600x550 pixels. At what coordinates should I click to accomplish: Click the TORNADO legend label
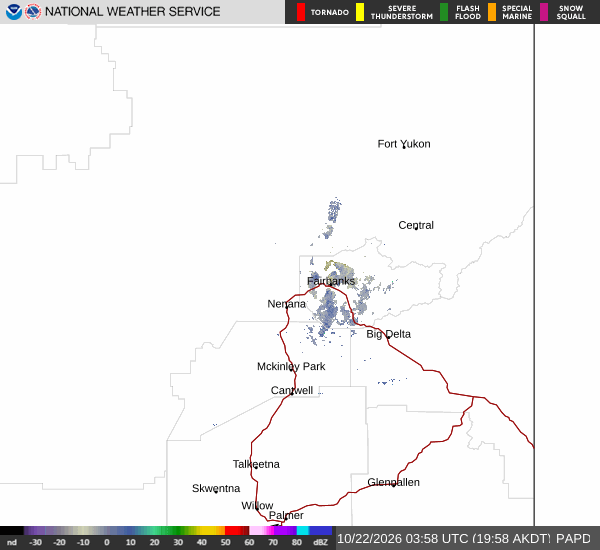pyautogui.click(x=329, y=13)
